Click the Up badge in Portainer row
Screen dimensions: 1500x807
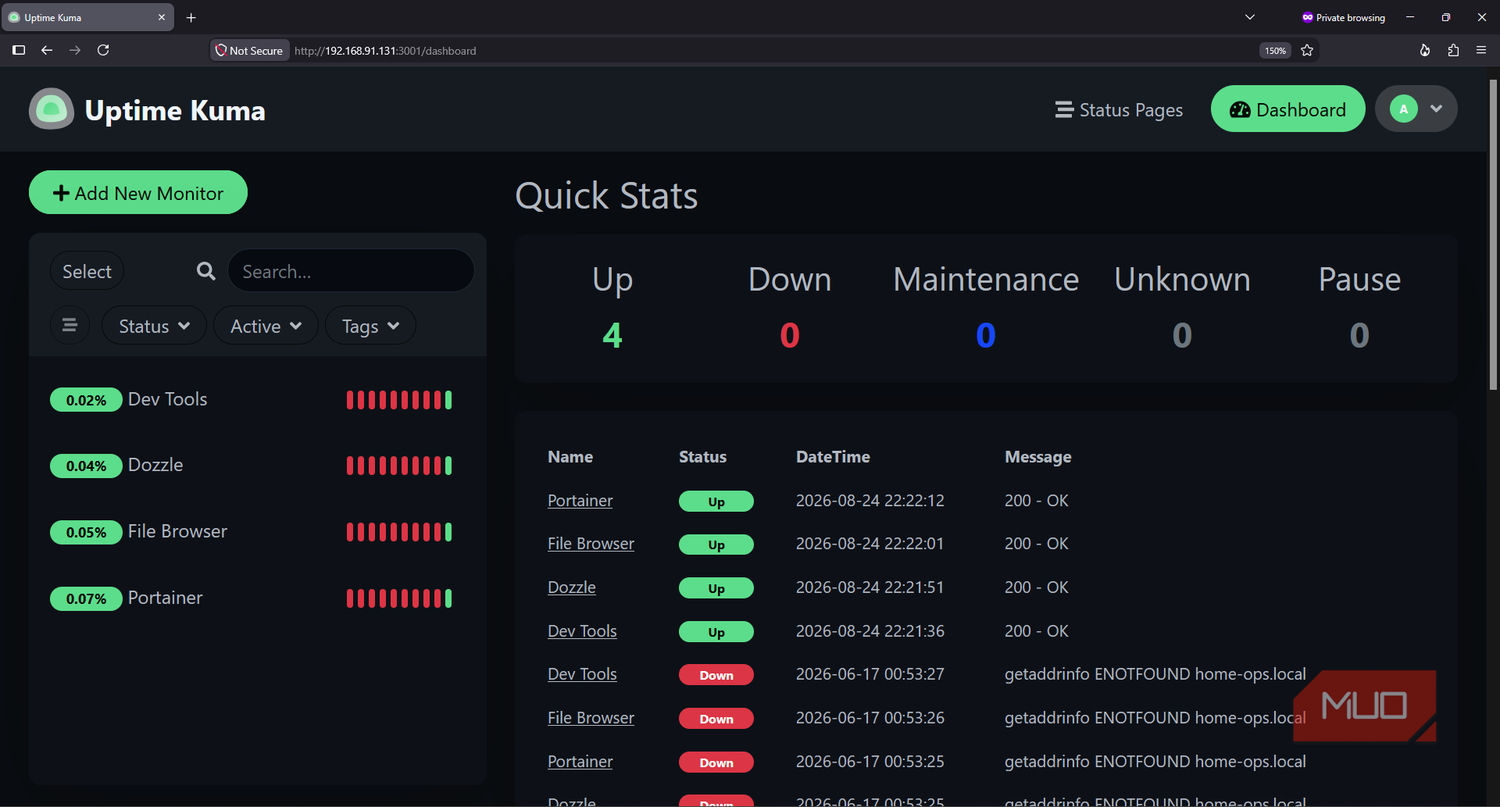click(x=716, y=502)
